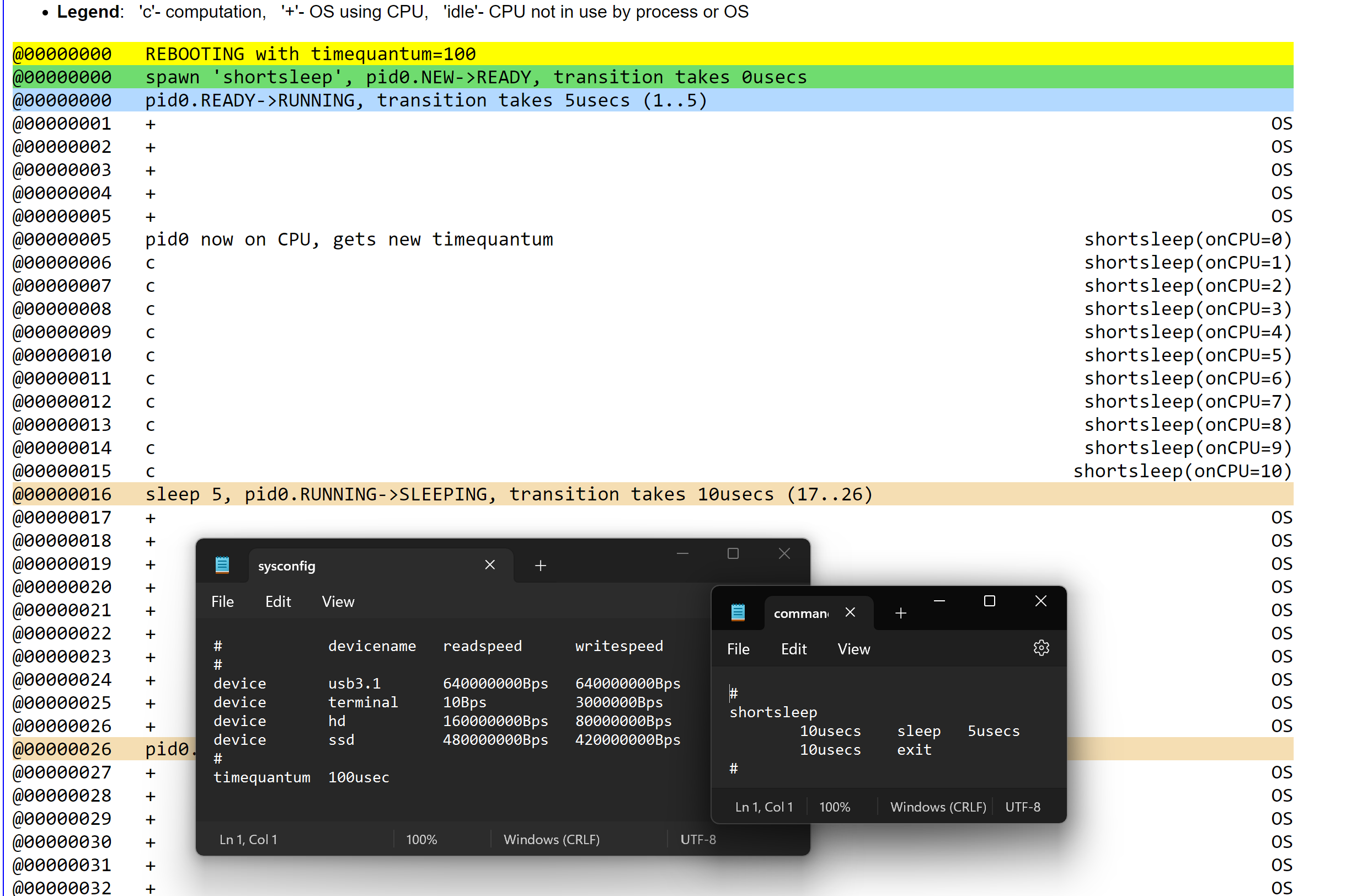The image size is (1367, 896).
Task: Close the sysconfig tab
Action: 489,565
